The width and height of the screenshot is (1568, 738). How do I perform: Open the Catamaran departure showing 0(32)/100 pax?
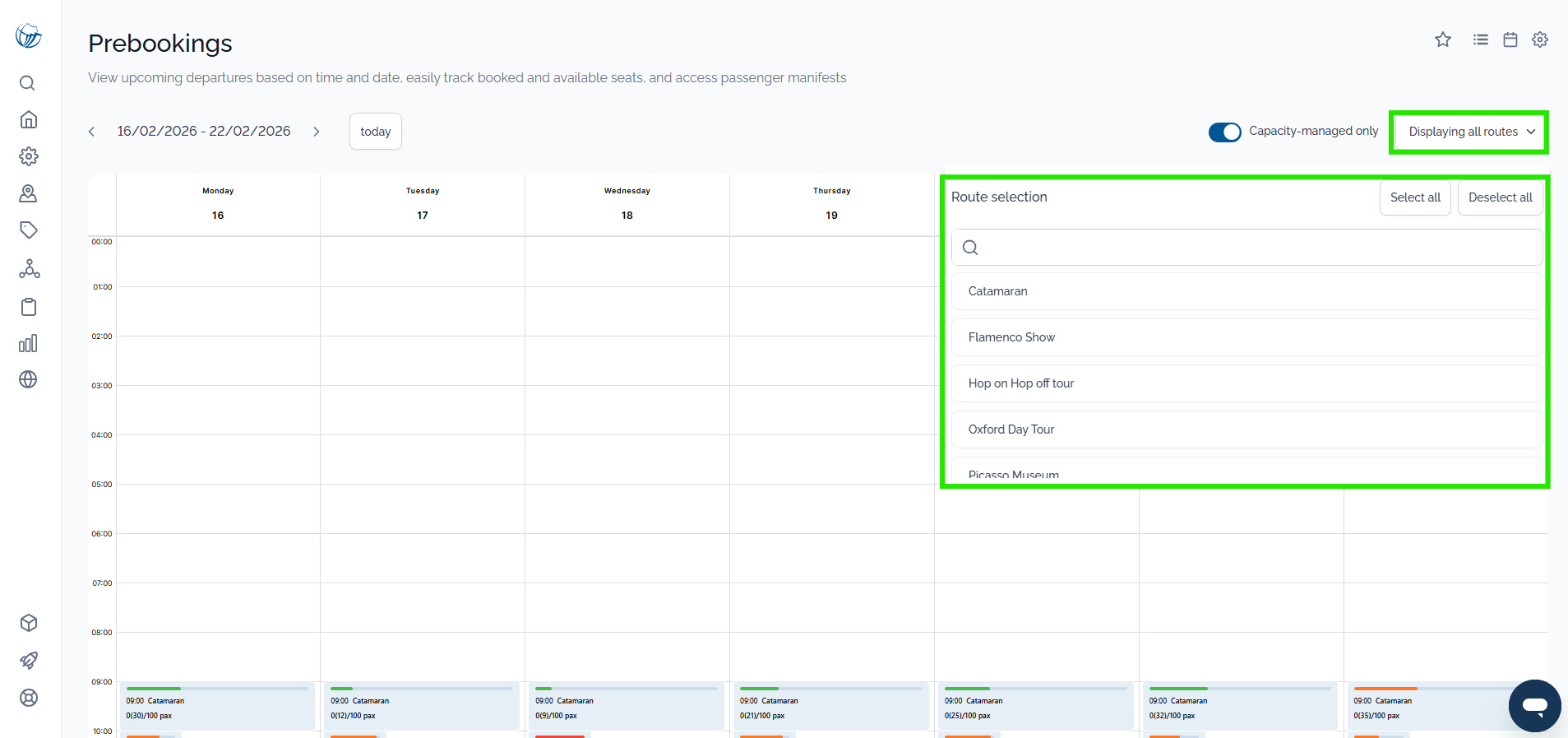[x=1241, y=706]
